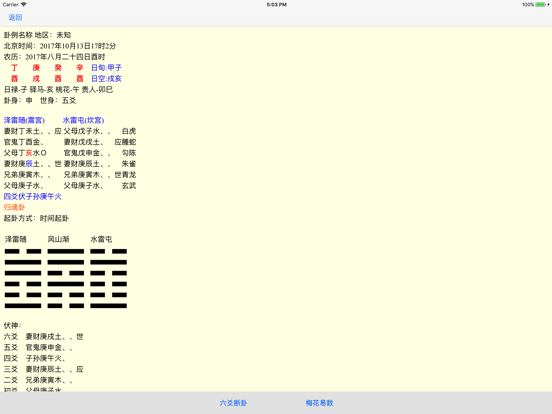Tap the Wi-Fi icon in status bar

tap(24, 4)
